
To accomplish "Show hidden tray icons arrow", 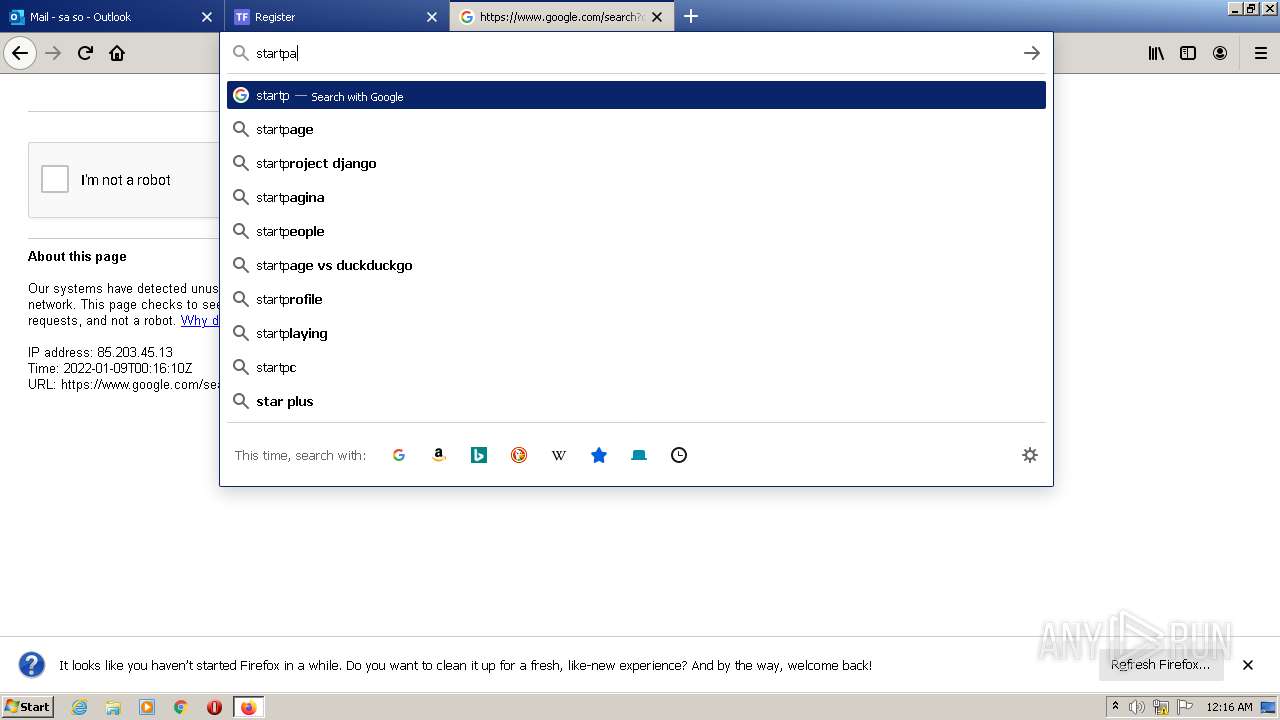I will tap(1115, 707).
